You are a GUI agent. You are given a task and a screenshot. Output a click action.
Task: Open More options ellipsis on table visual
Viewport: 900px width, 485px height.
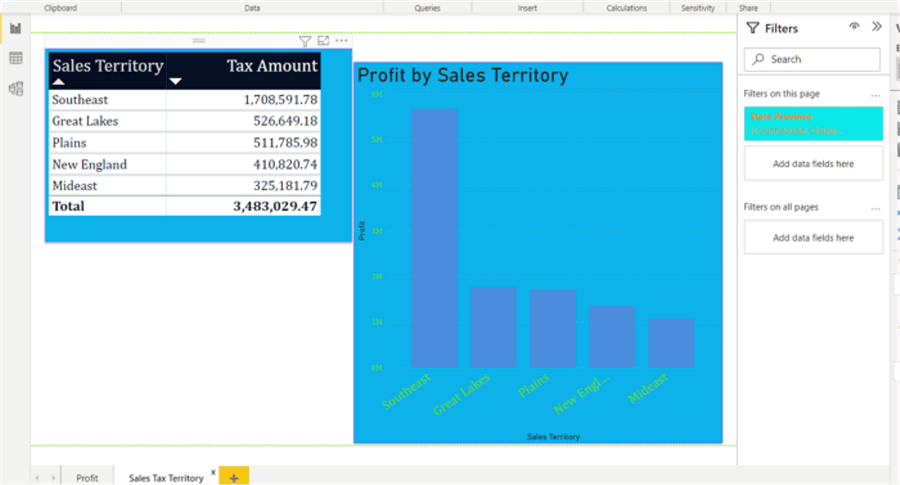click(x=342, y=41)
